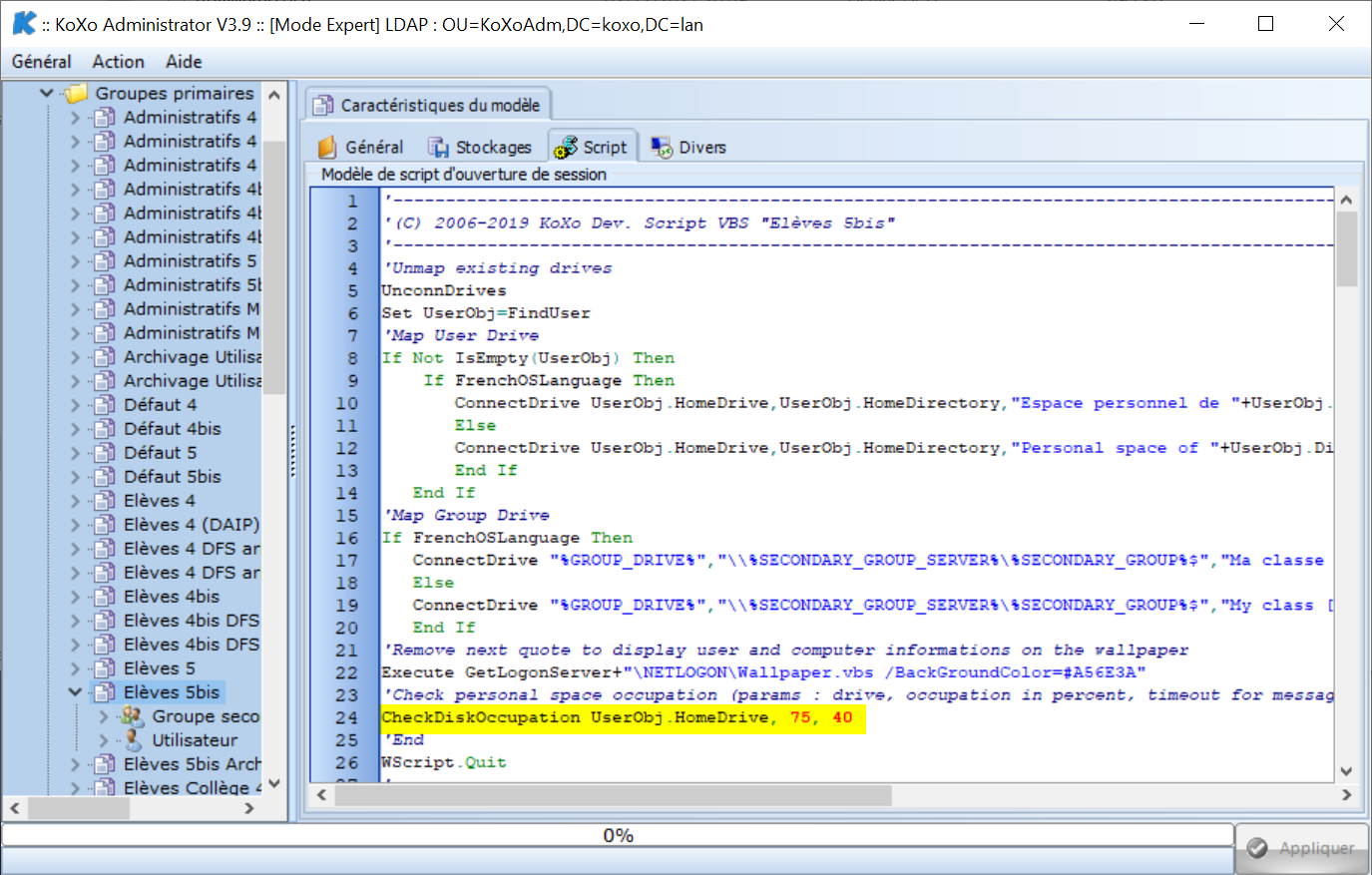Open the Action menu
The image size is (1372, 875).
[119, 62]
